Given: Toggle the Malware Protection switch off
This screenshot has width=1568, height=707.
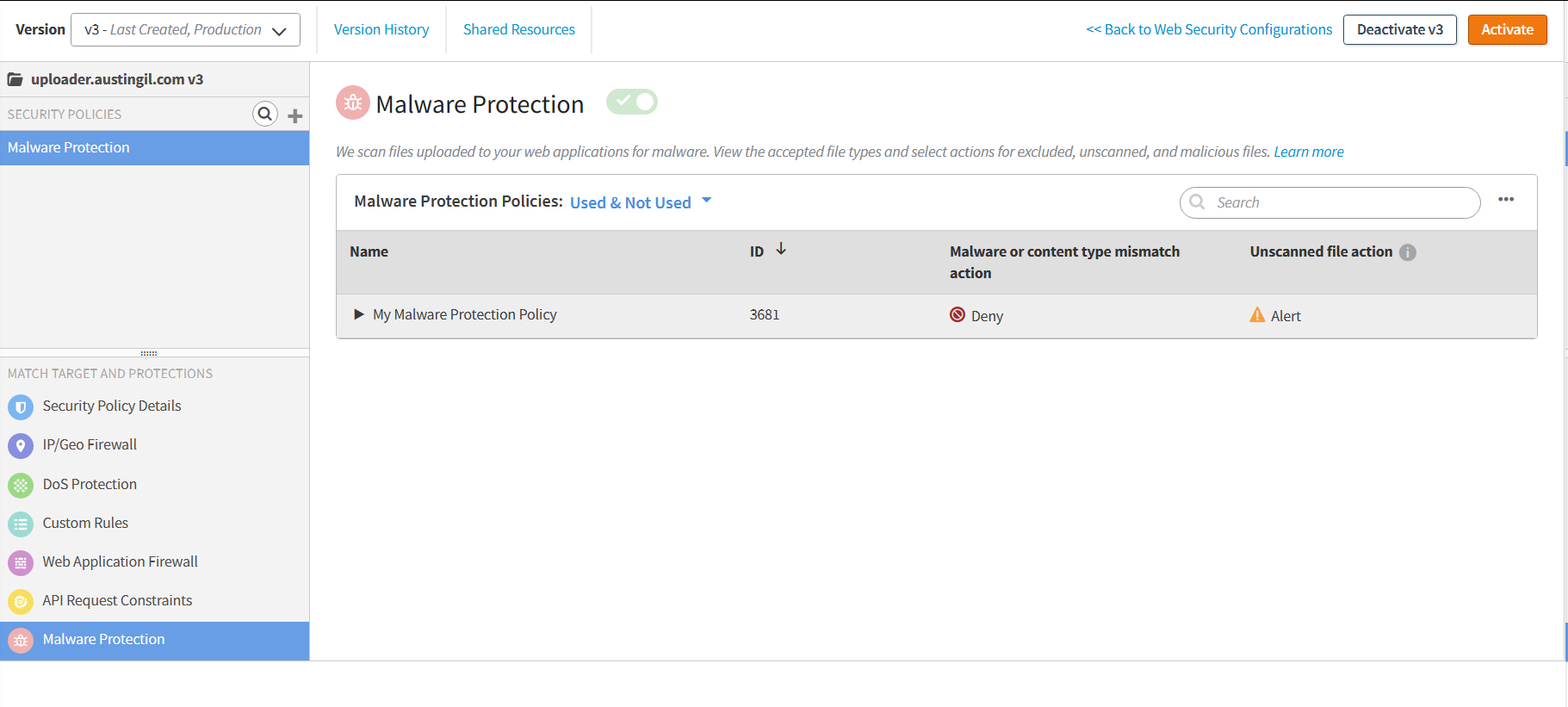Looking at the screenshot, I should [x=632, y=102].
